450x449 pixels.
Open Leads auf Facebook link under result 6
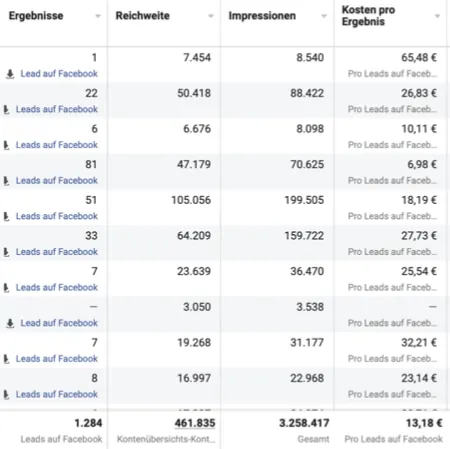click(57, 145)
